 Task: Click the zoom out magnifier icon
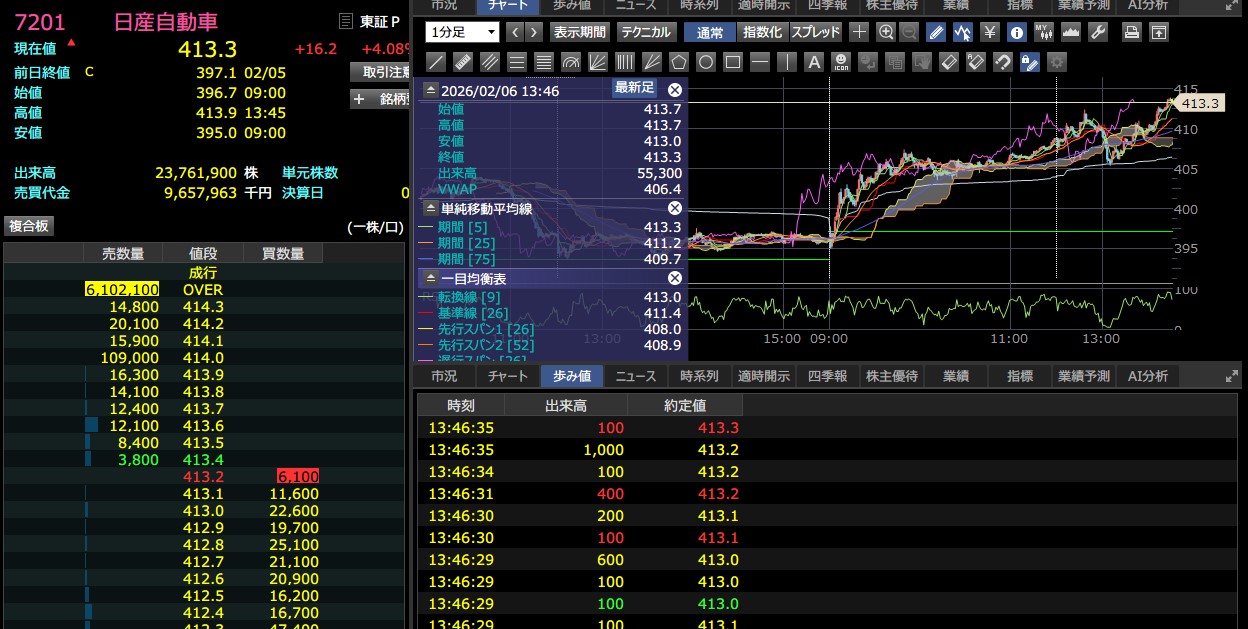coord(909,32)
